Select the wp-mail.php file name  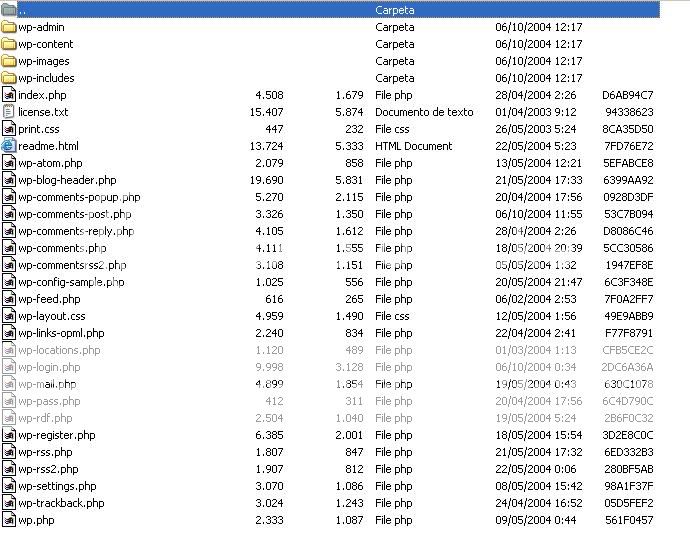tap(47, 384)
